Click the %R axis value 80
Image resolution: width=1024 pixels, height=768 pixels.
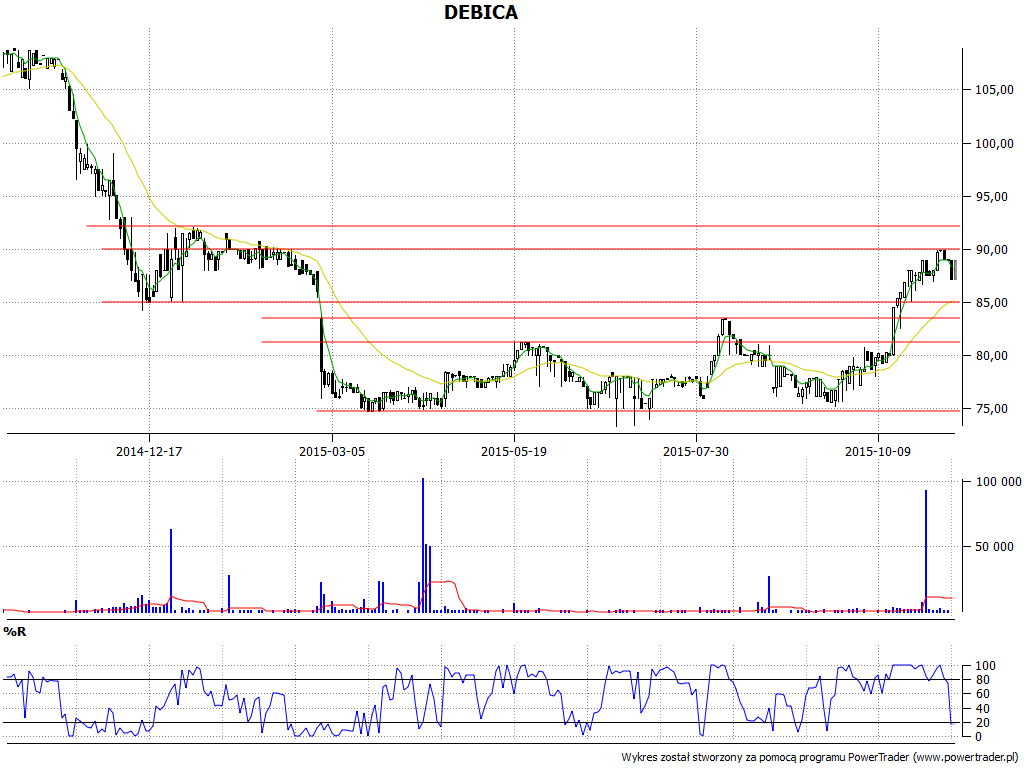pos(982,680)
